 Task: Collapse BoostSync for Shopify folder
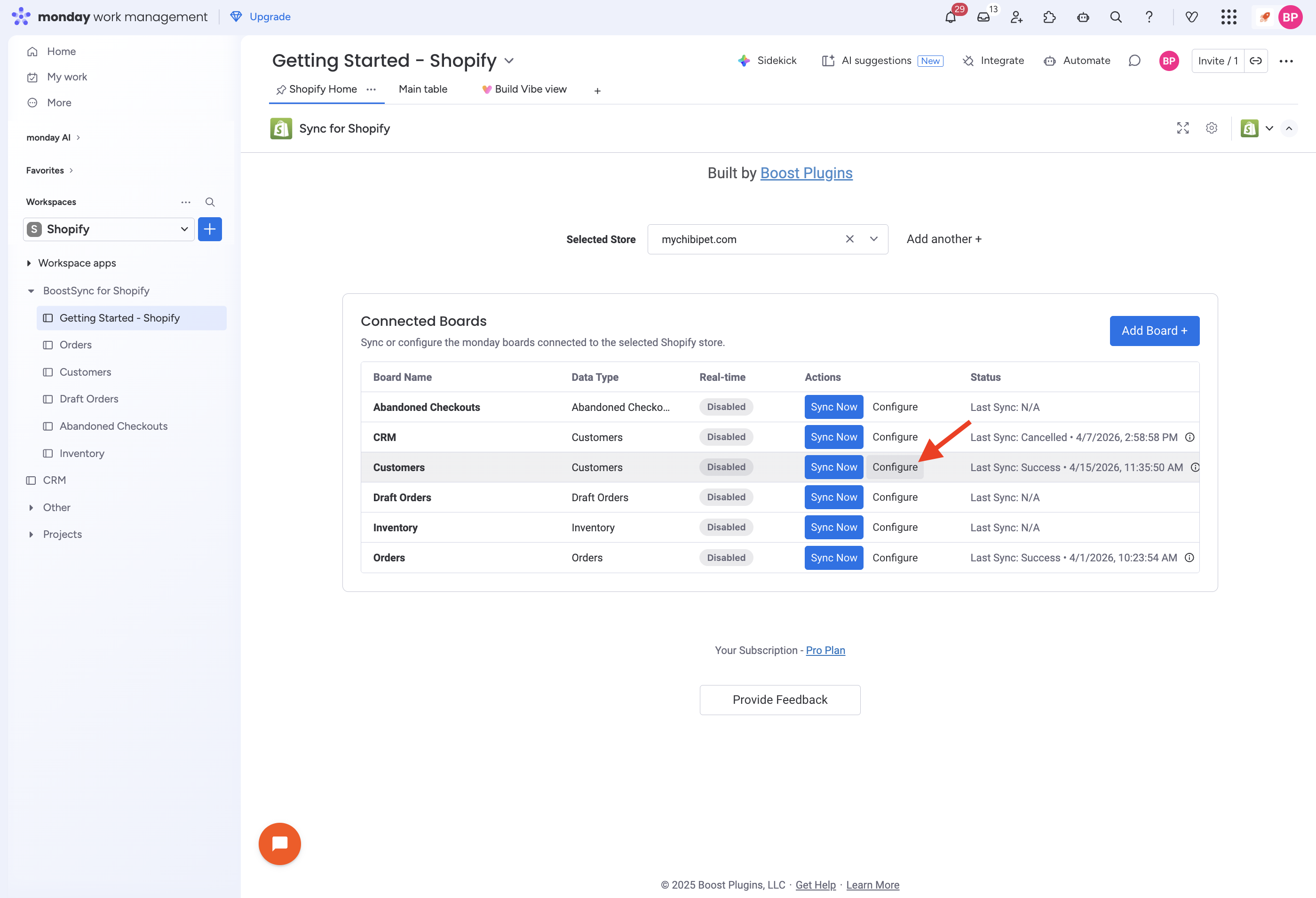point(31,291)
